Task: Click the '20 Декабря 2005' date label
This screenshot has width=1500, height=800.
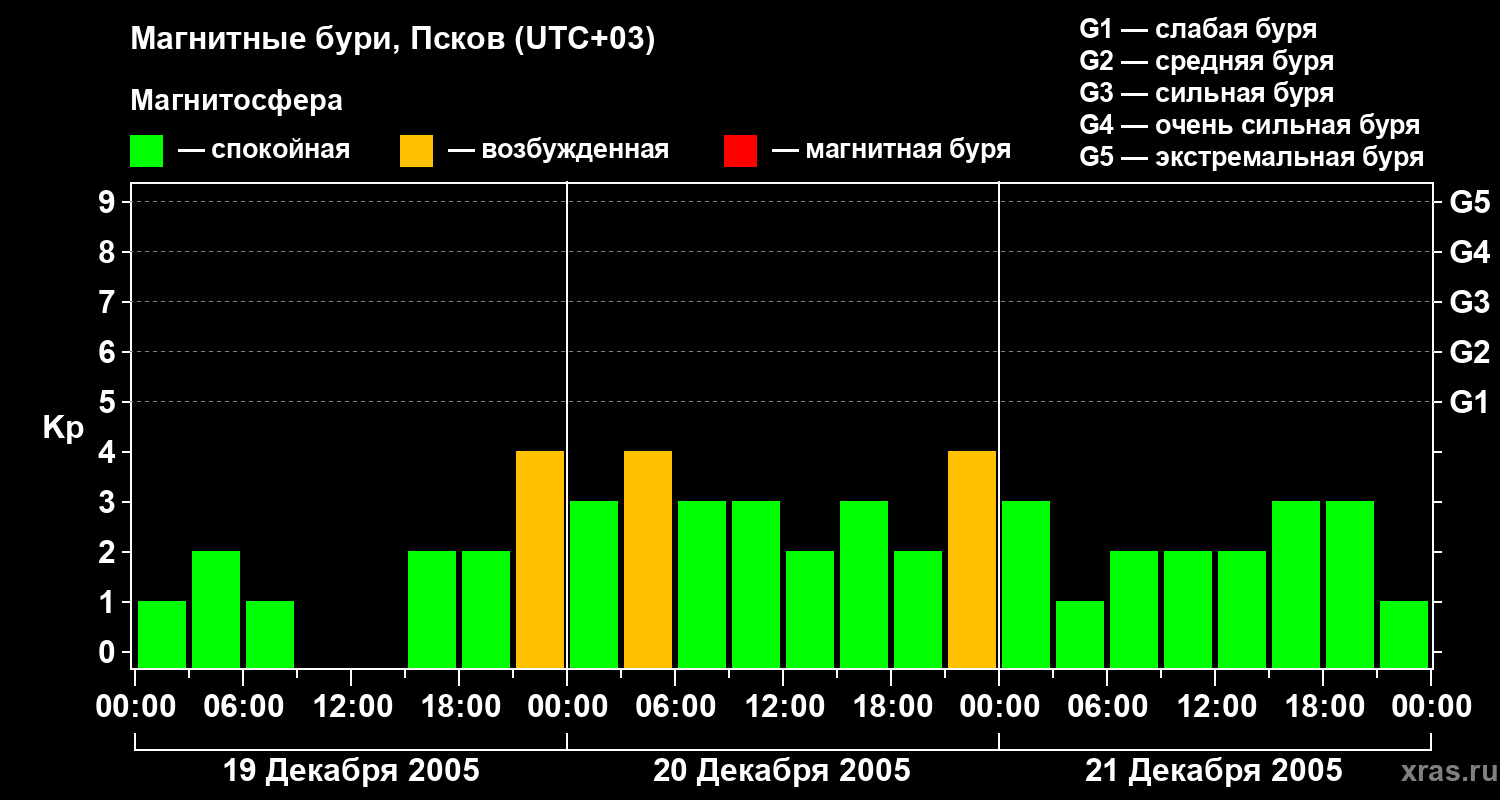Action: (782, 771)
